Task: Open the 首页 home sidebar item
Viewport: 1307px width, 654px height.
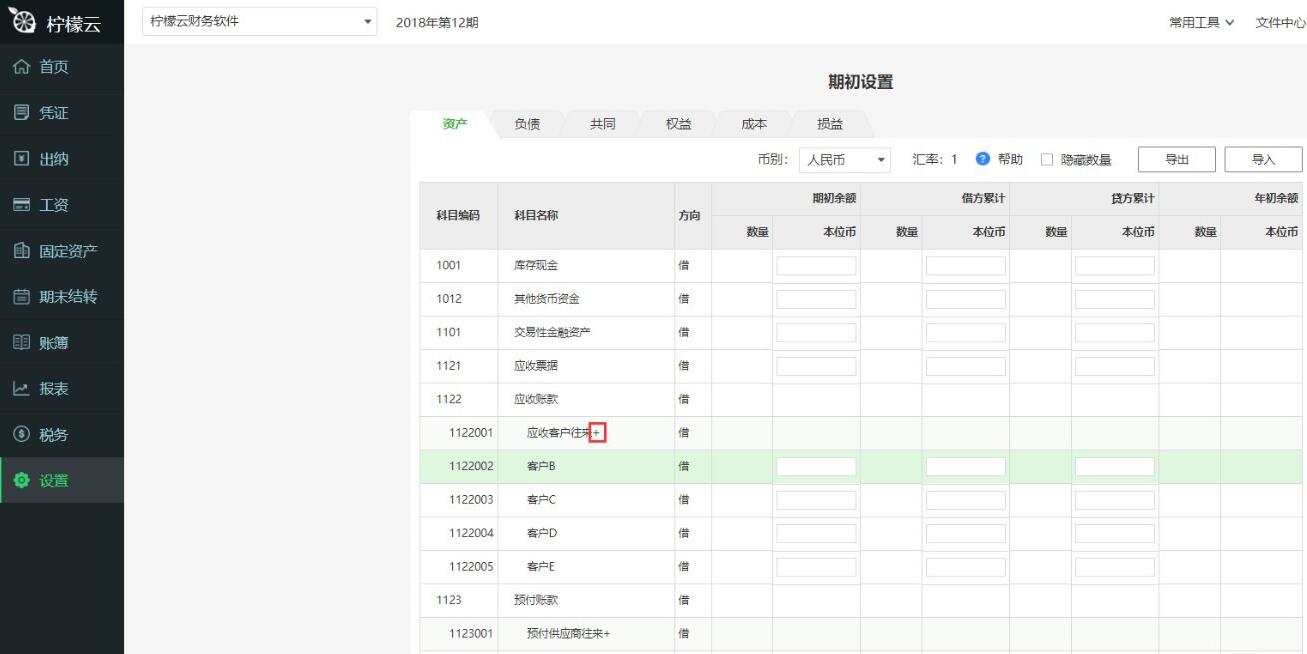Action: [x=62, y=67]
